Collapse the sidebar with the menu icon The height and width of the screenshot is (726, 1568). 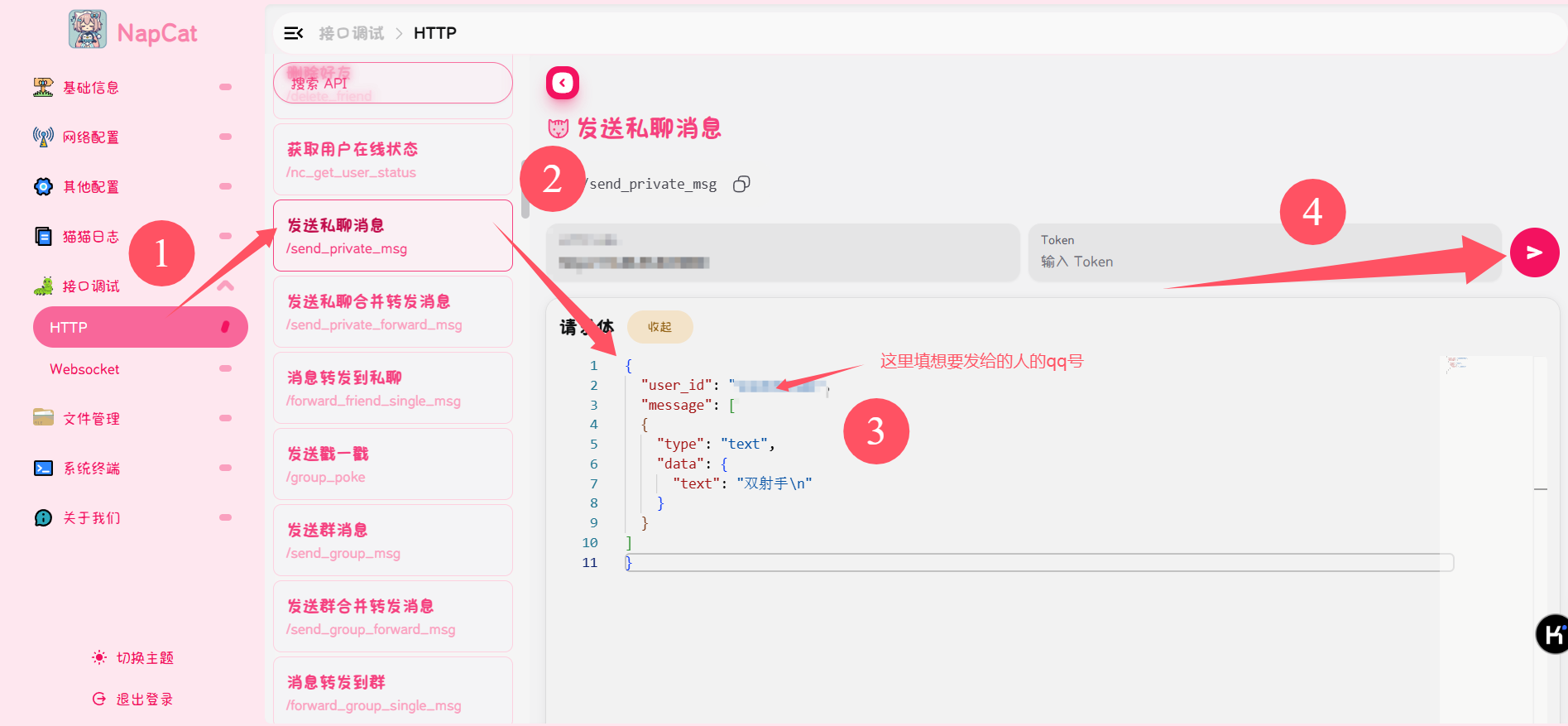pyautogui.click(x=293, y=33)
